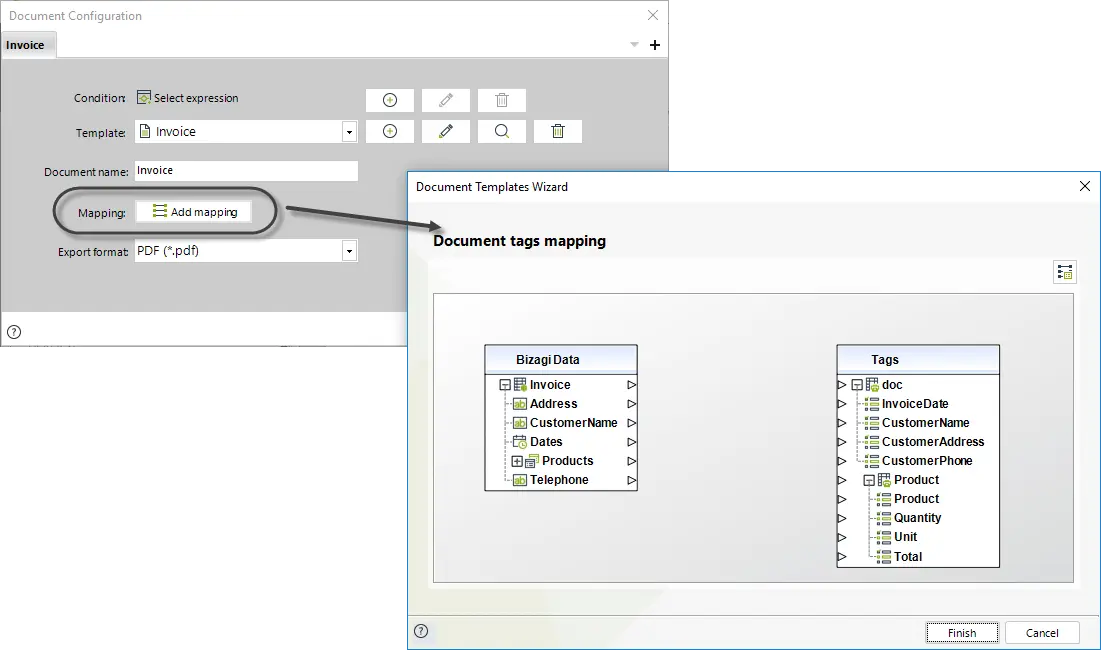The height and width of the screenshot is (650, 1101).
Task: Expand the Products node in Bizagi Data
Action: (x=517, y=461)
